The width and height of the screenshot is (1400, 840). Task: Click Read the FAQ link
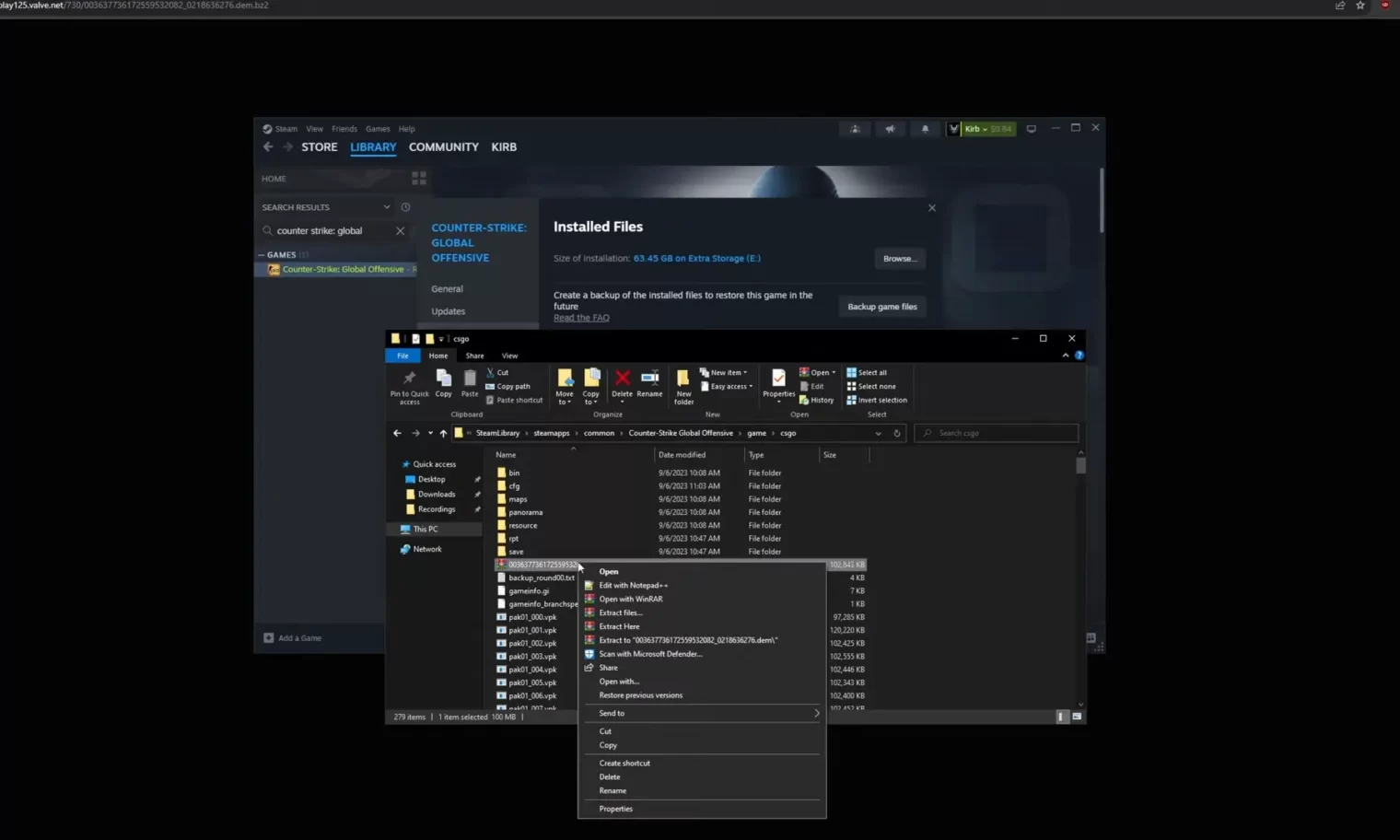tap(581, 318)
